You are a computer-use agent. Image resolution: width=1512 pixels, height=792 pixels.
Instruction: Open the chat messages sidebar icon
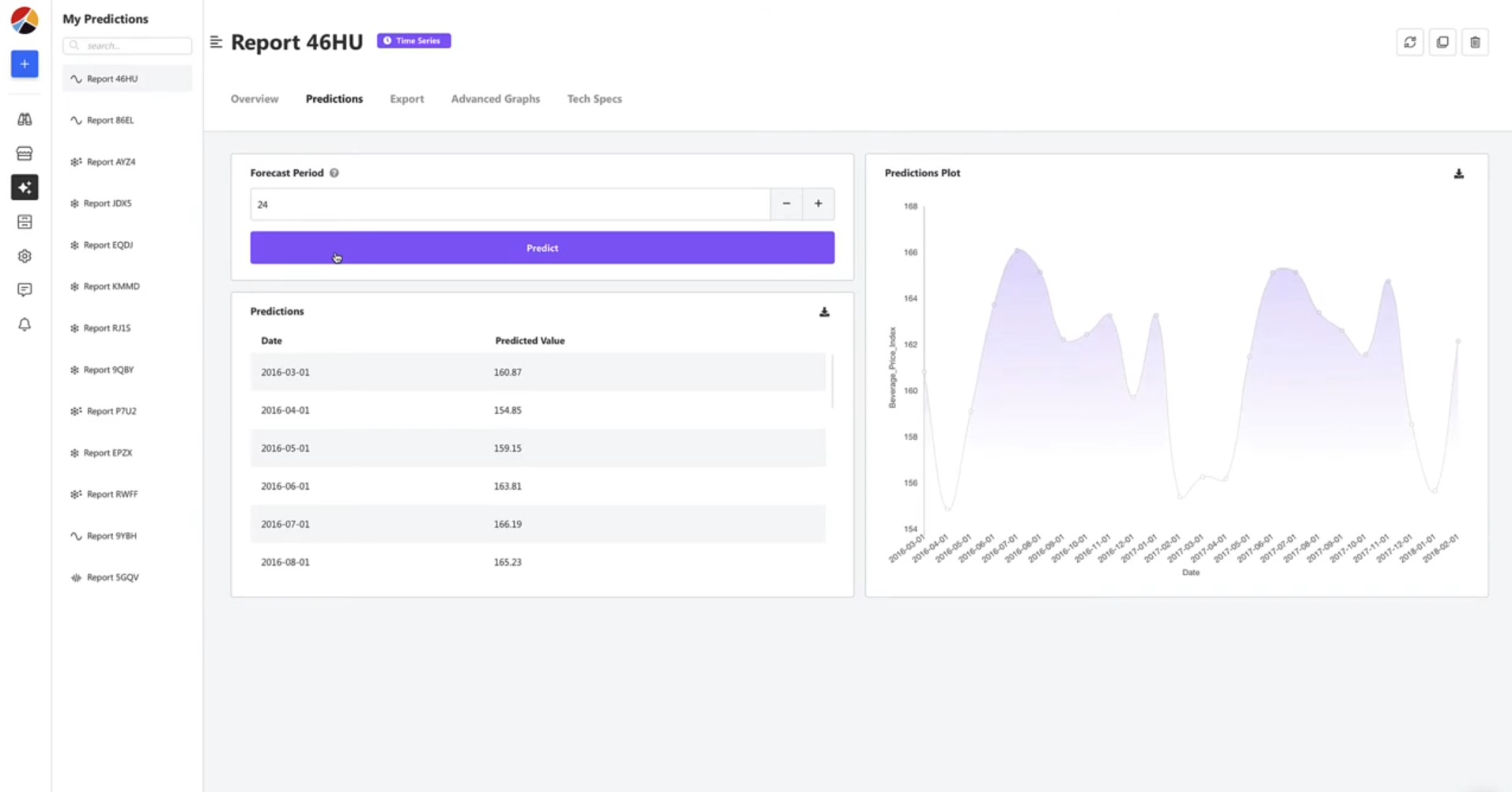pos(25,290)
